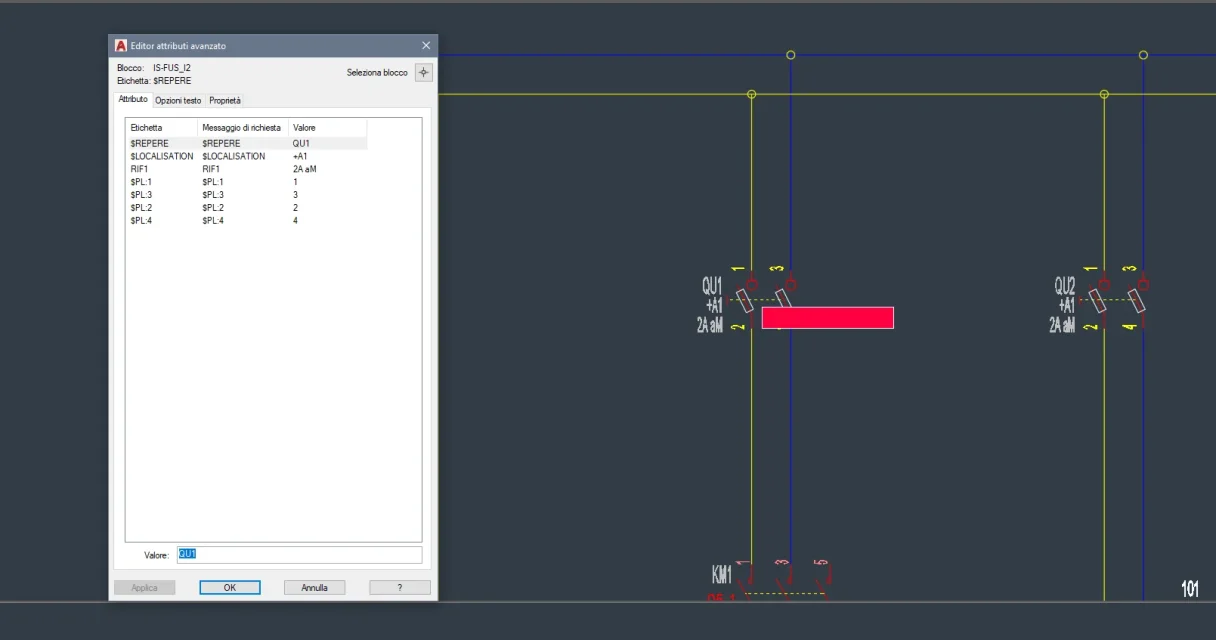Image resolution: width=1216 pixels, height=640 pixels.
Task: Click the Applica button
Action: (x=145, y=588)
